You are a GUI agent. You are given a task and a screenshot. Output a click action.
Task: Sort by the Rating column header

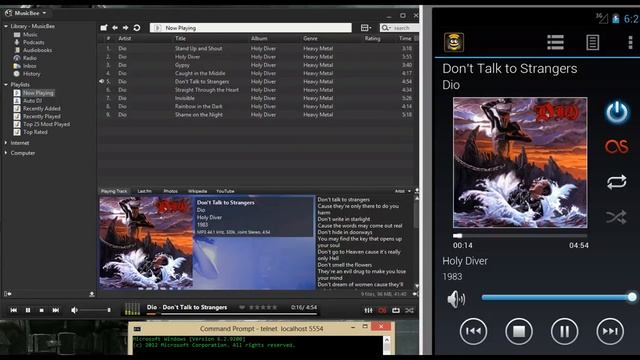click(x=372, y=38)
